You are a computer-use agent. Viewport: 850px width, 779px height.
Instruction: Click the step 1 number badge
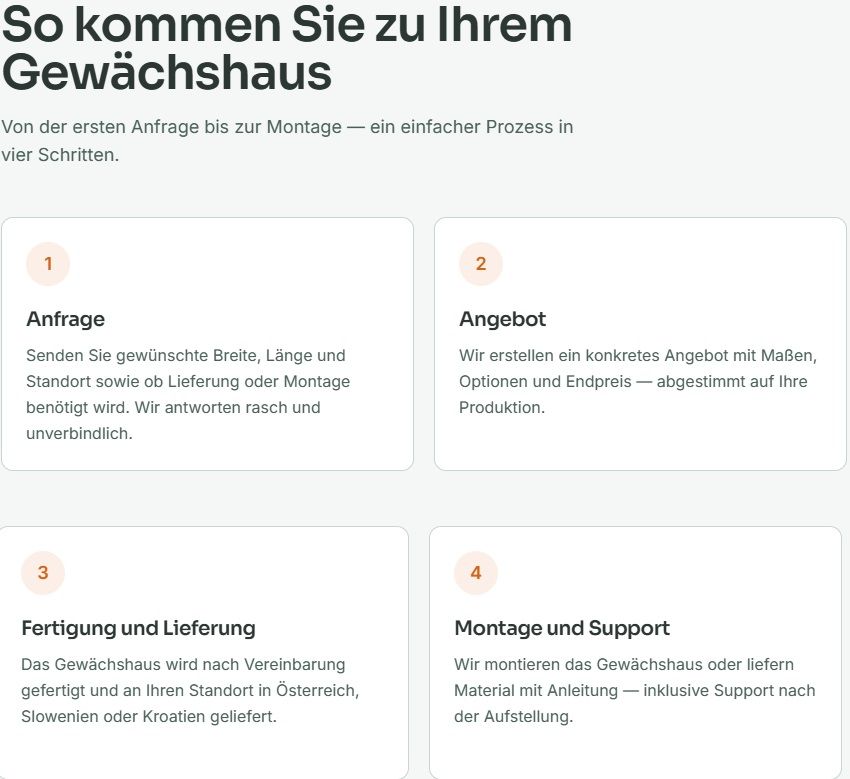[48, 263]
